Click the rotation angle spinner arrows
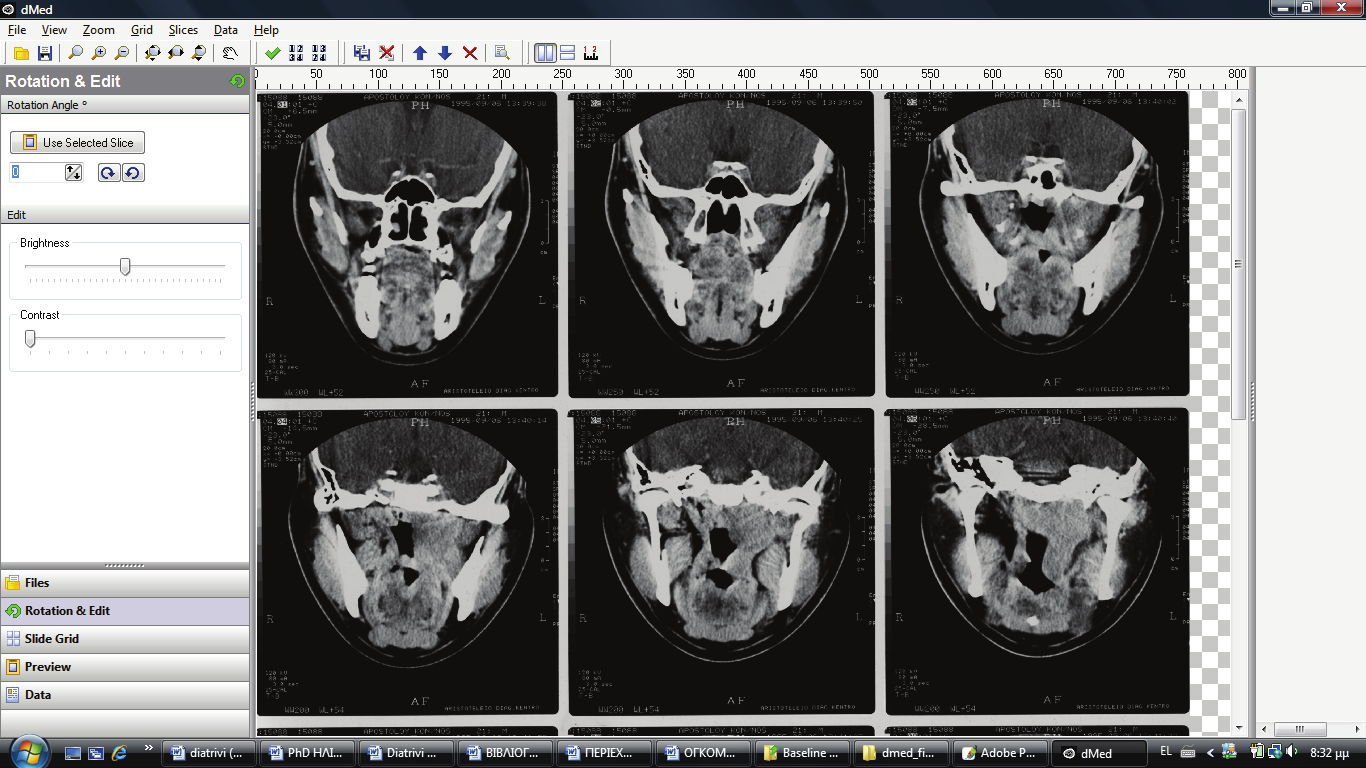Image resolution: width=1366 pixels, height=768 pixels. tap(73, 173)
